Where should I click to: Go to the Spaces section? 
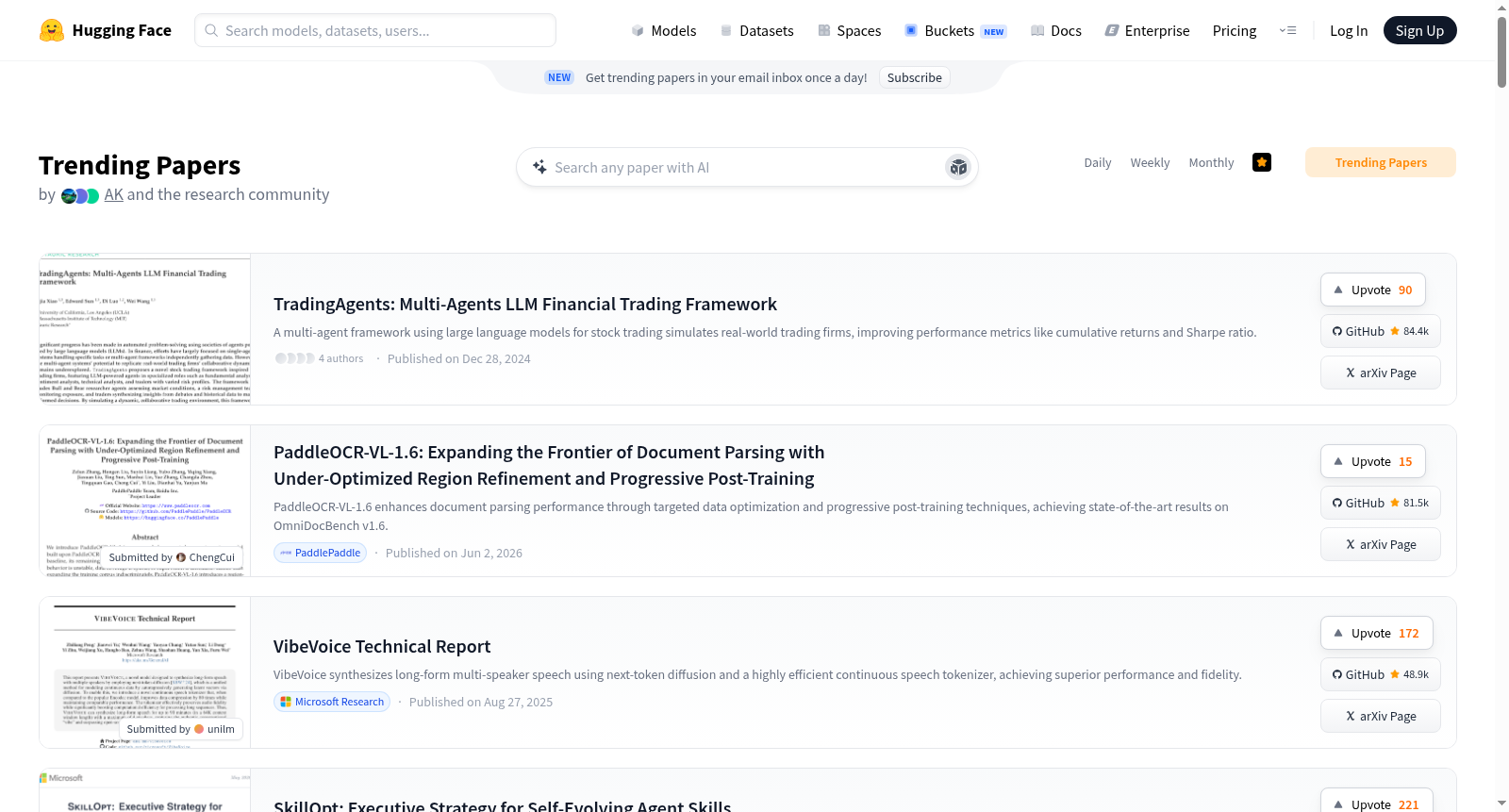coord(850,30)
